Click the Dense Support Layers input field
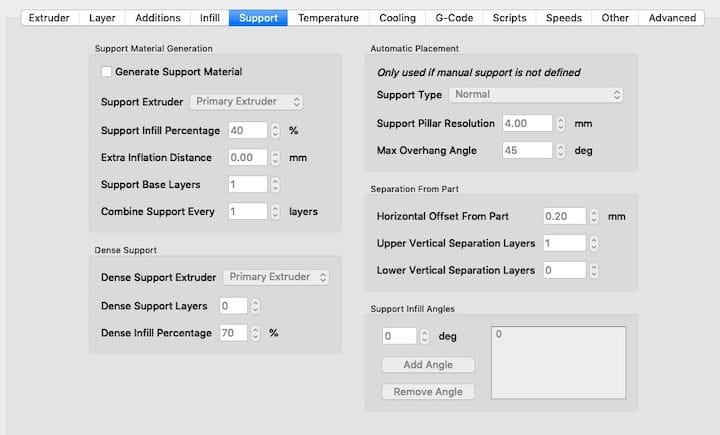 tap(231, 306)
